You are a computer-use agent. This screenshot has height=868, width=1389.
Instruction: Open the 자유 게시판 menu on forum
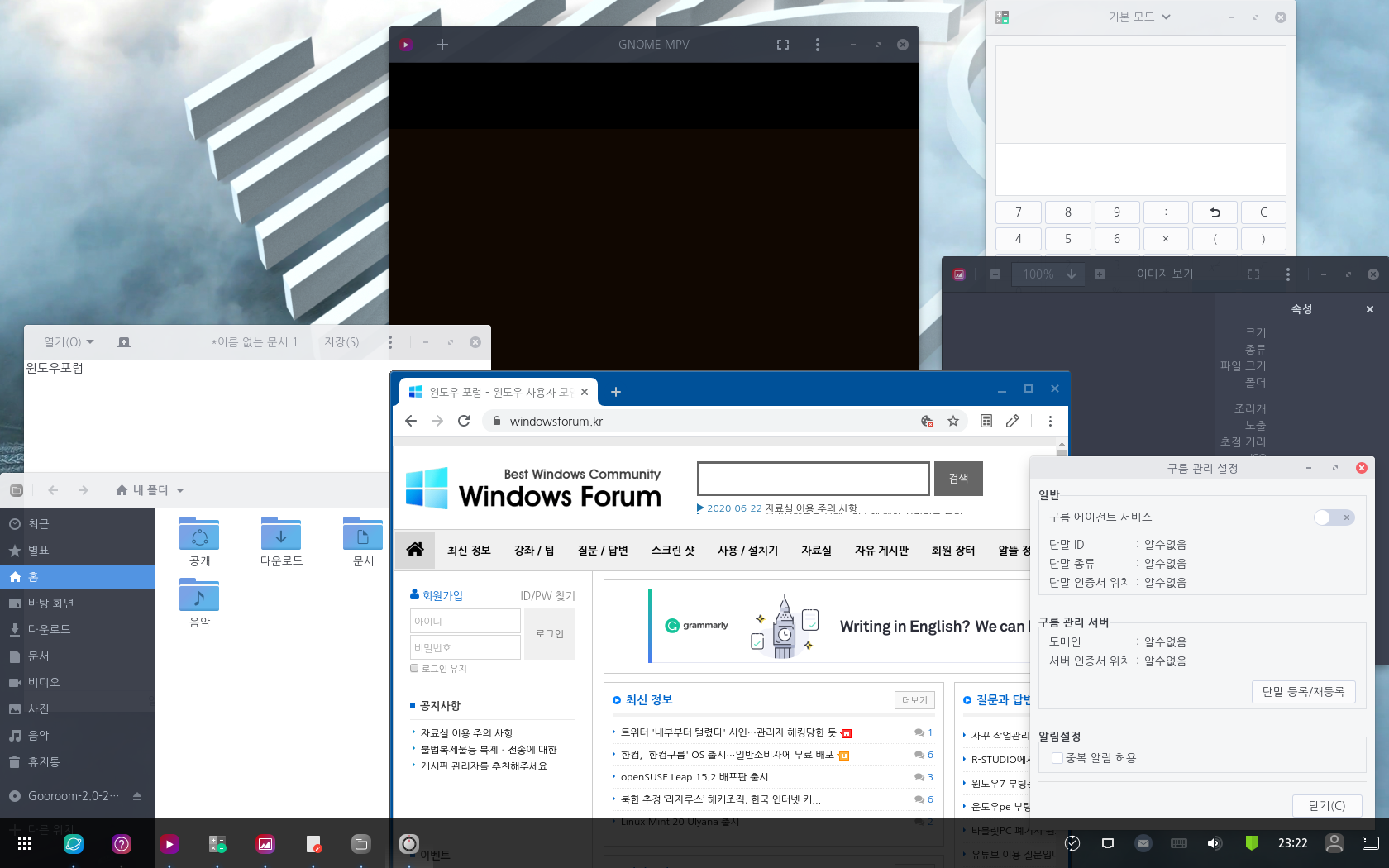click(881, 550)
